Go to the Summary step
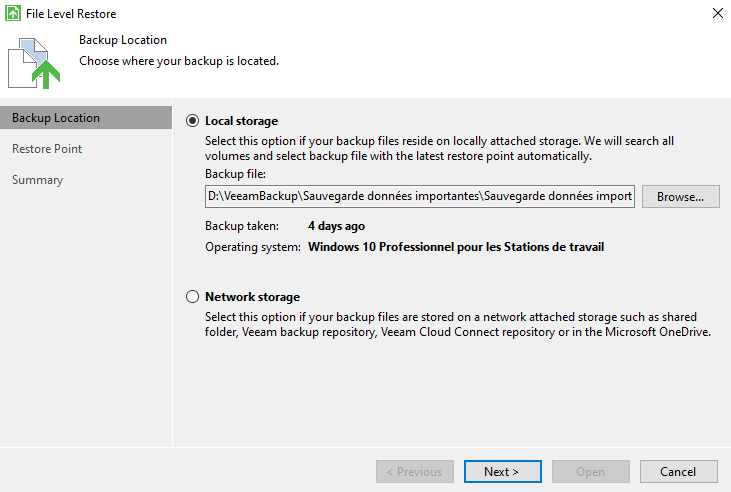731x492 pixels. [x=37, y=180]
